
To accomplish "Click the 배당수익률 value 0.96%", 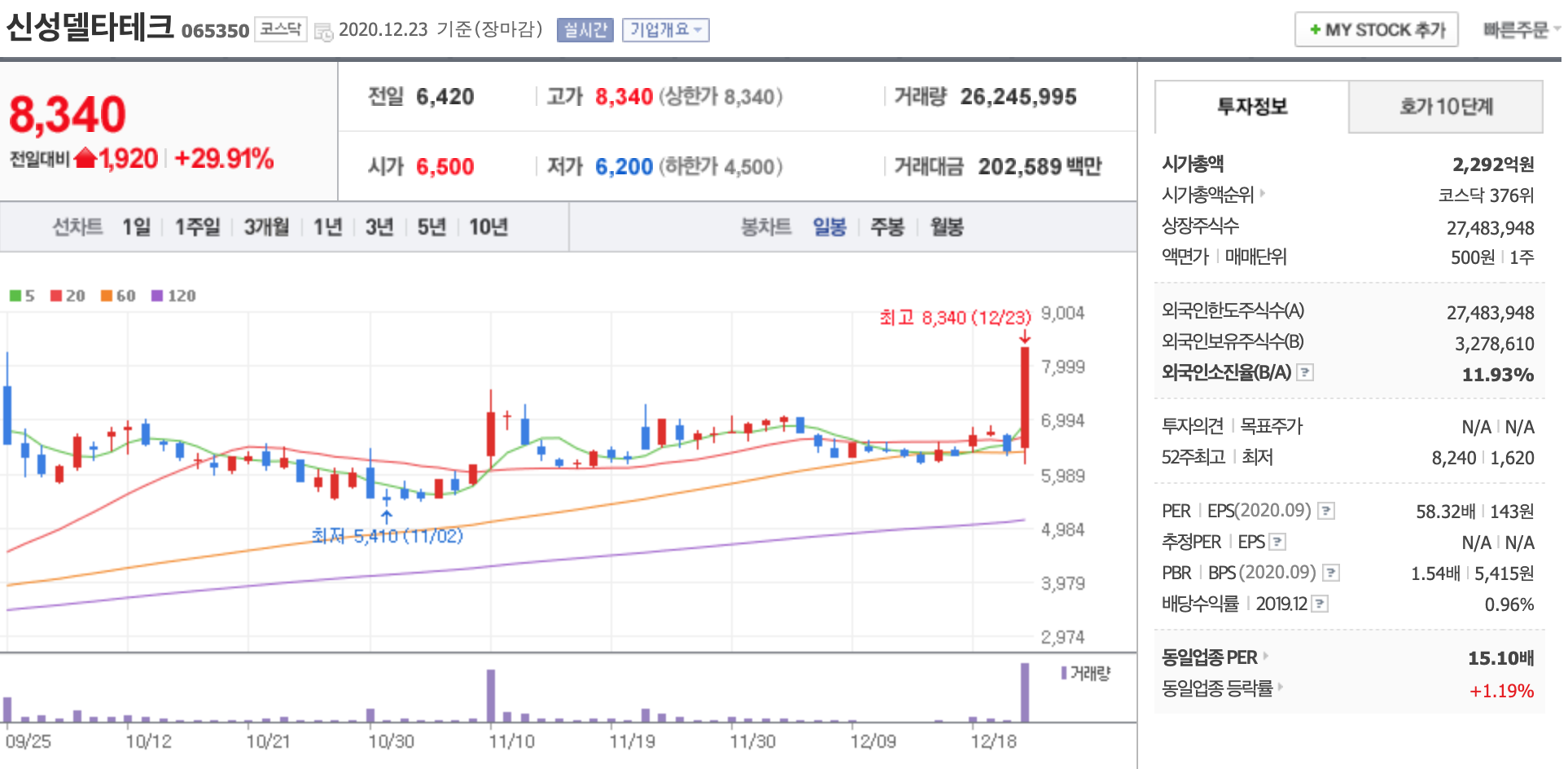I will tap(1509, 604).
